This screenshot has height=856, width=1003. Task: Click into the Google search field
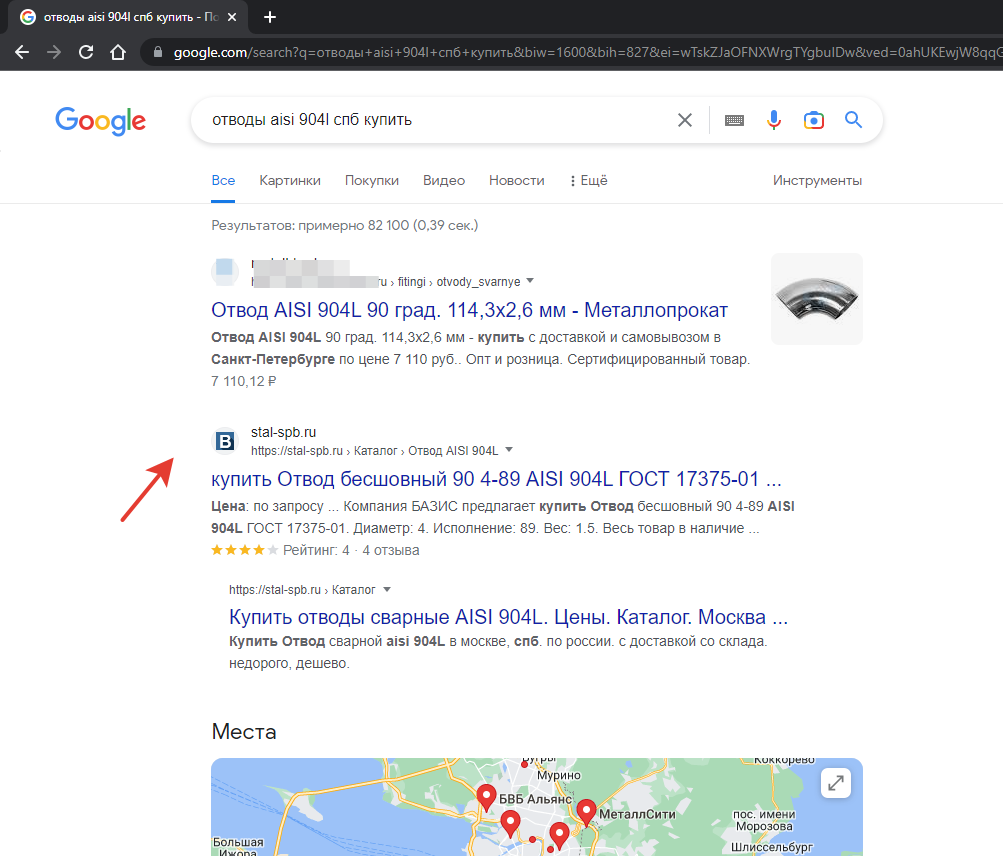coord(430,120)
